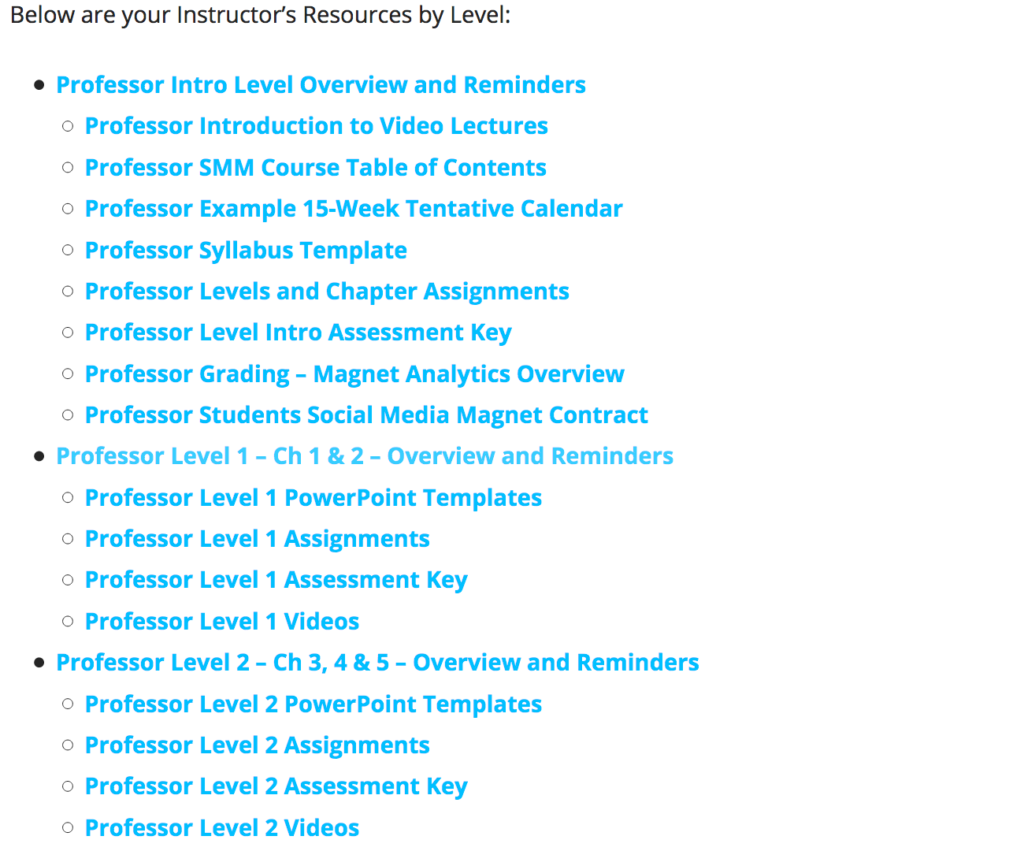Image resolution: width=1024 pixels, height=851 pixels.
Task: Open Professor Students Social Media Magnet Contract
Action: pyautogui.click(x=366, y=415)
